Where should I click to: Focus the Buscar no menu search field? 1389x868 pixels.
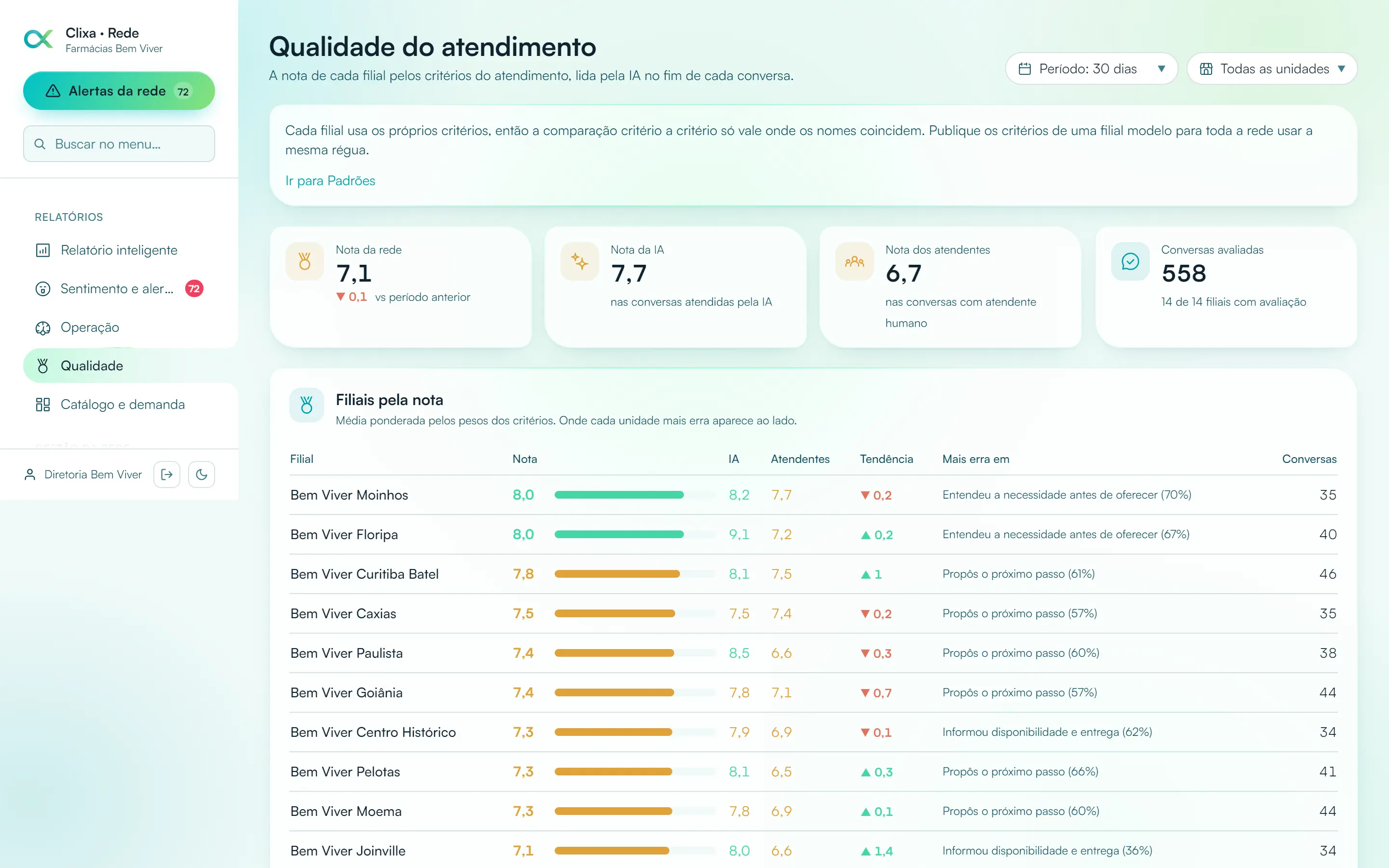click(119, 144)
